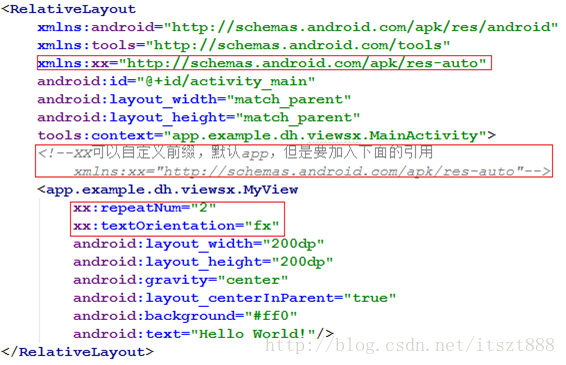Click the xx:textOrientation="fx" attribute

click(x=176, y=226)
